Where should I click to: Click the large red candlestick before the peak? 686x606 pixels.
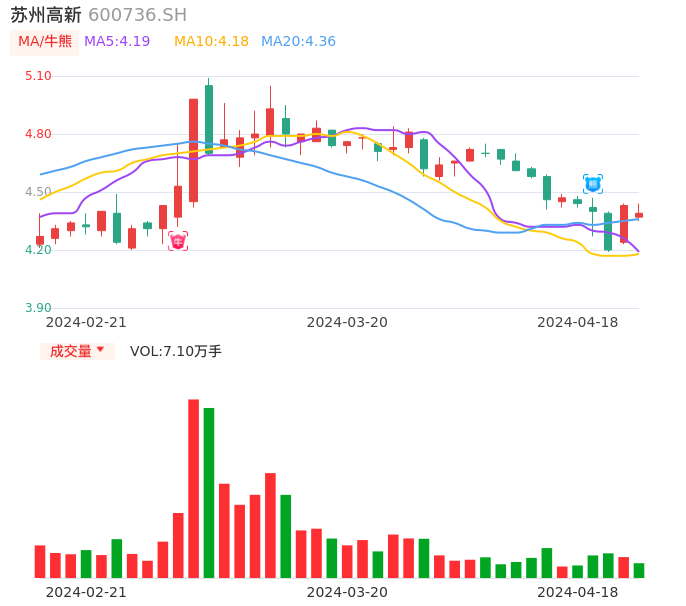pos(193,150)
